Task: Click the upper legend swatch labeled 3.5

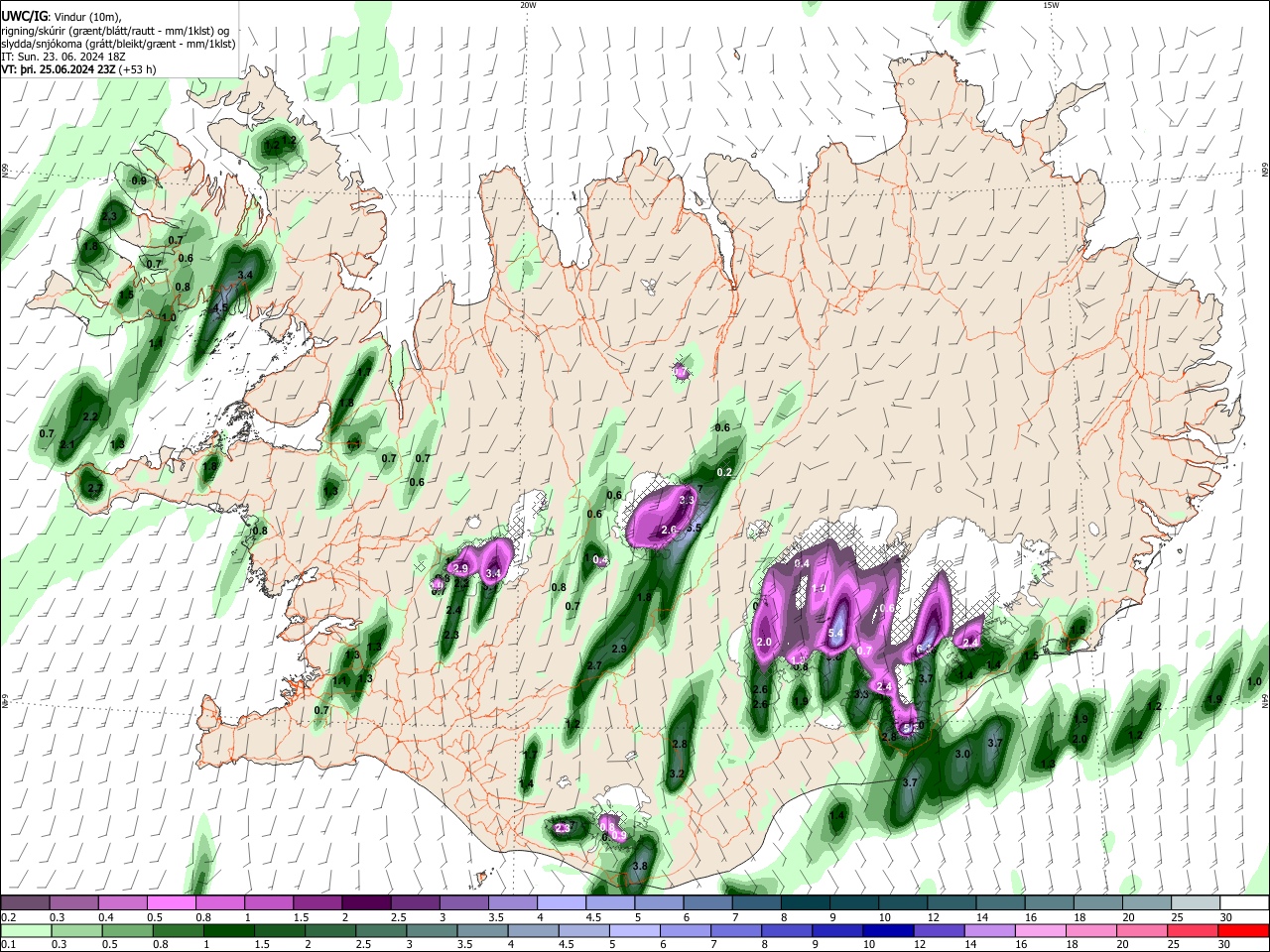Action: point(512,903)
